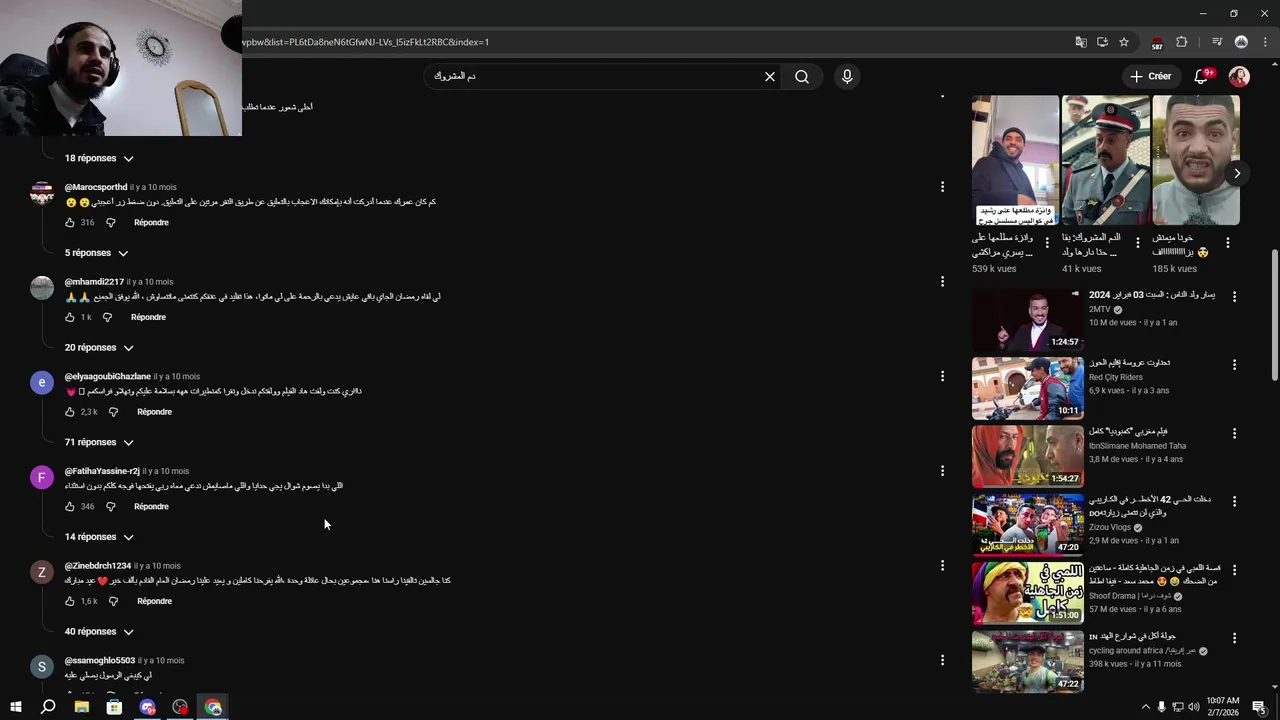Image resolution: width=1280 pixels, height=720 pixels.
Task: Play the Red City Riders video
Action: point(1028,389)
